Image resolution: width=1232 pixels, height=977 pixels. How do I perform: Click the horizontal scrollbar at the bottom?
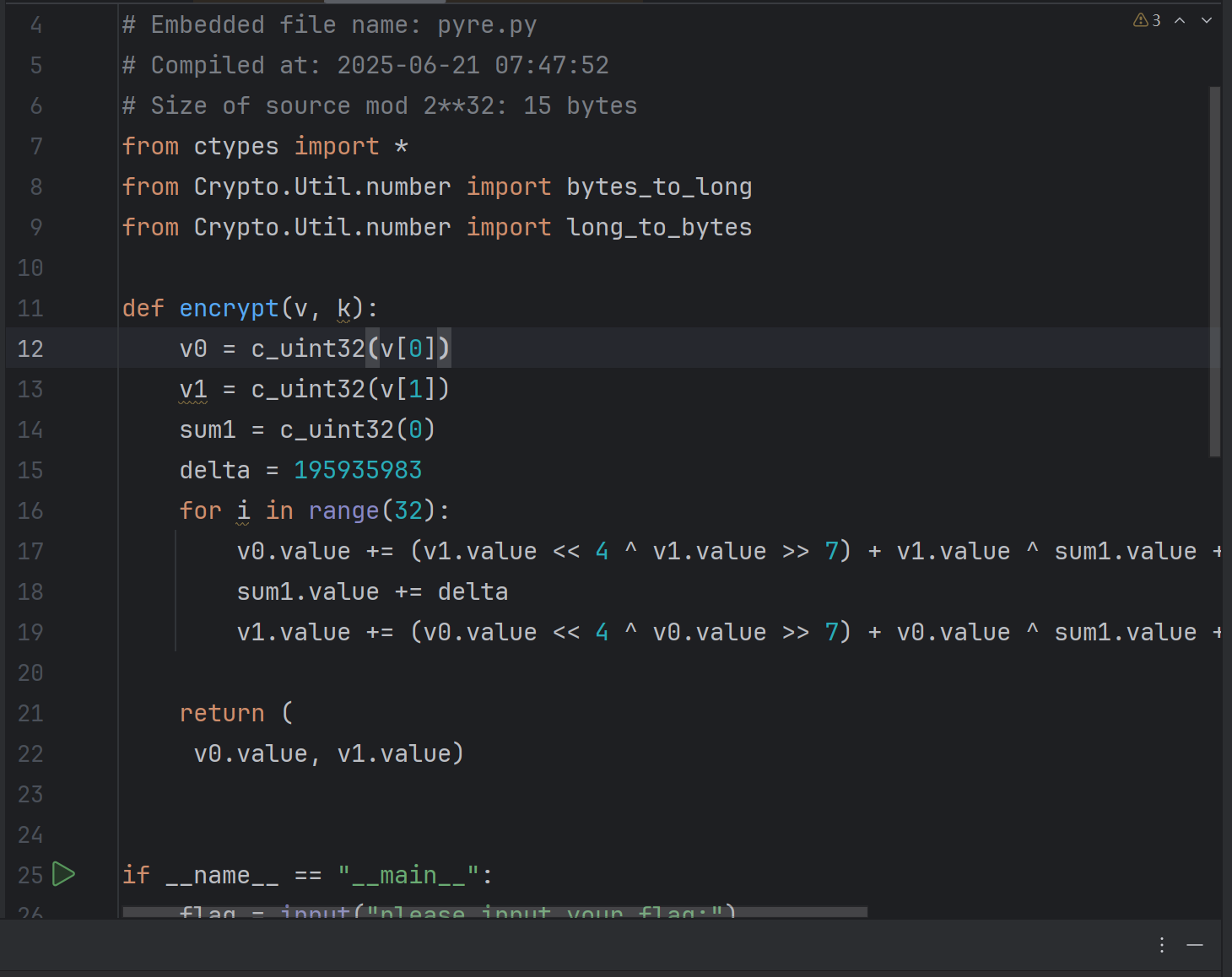(x=494, y=911)
